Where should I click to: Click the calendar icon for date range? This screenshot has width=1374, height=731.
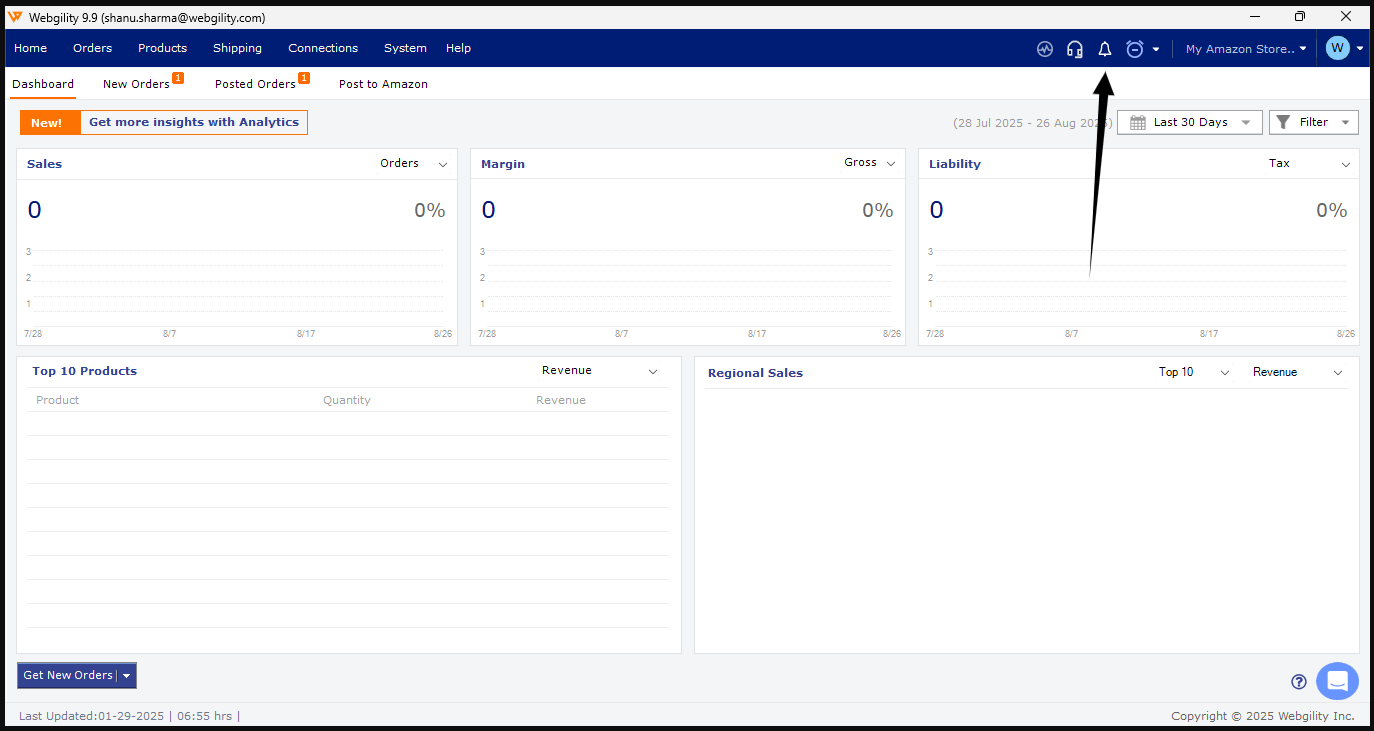1137,123
